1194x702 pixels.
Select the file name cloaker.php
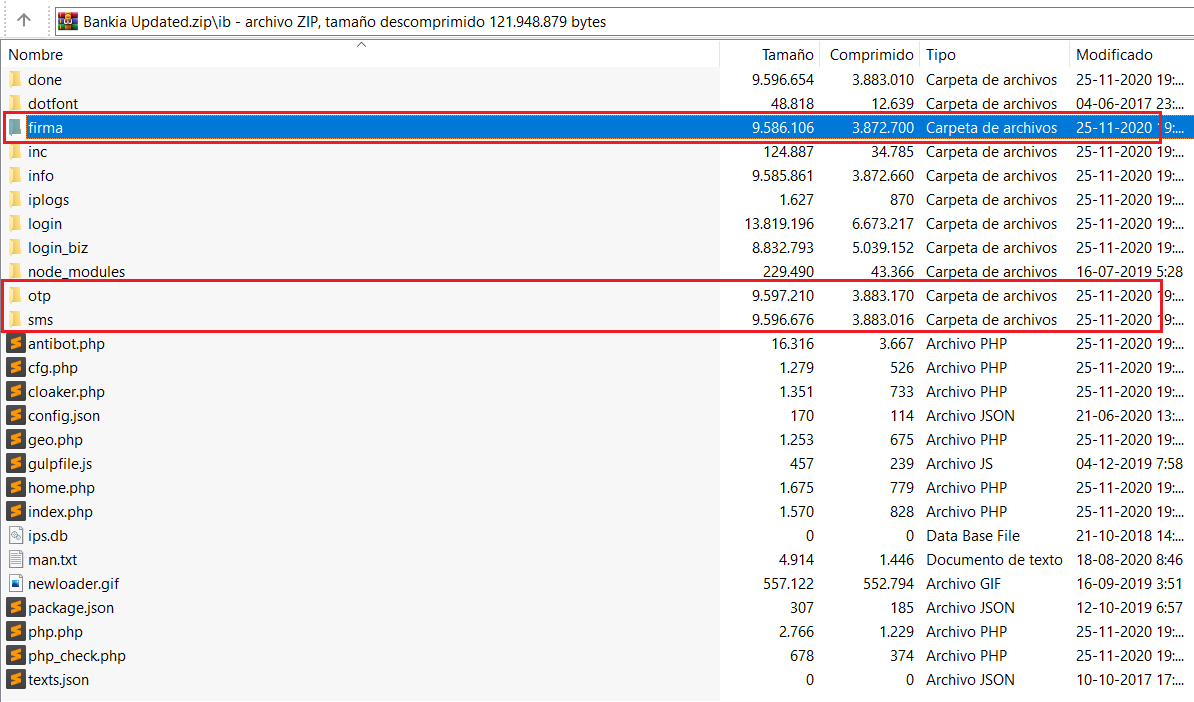pyautogui.click(x=66, y=392)
